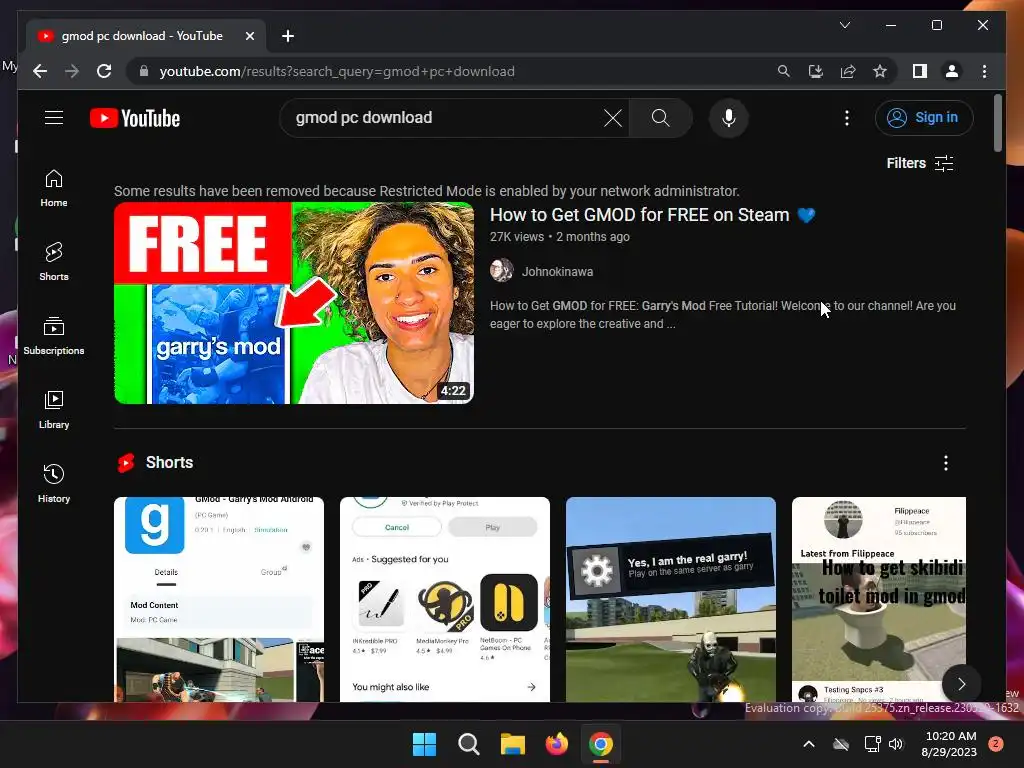1024x768 pixels.
Task: Click the magnifier search button in YouTube
Action: tap(660, 118)
